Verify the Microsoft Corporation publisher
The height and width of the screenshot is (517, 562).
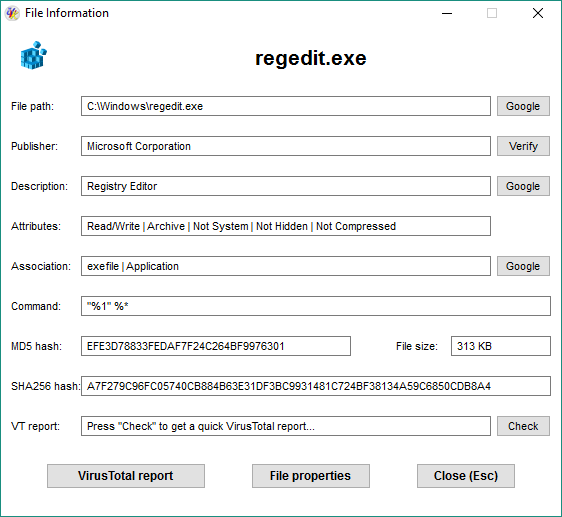coord(523,146)
